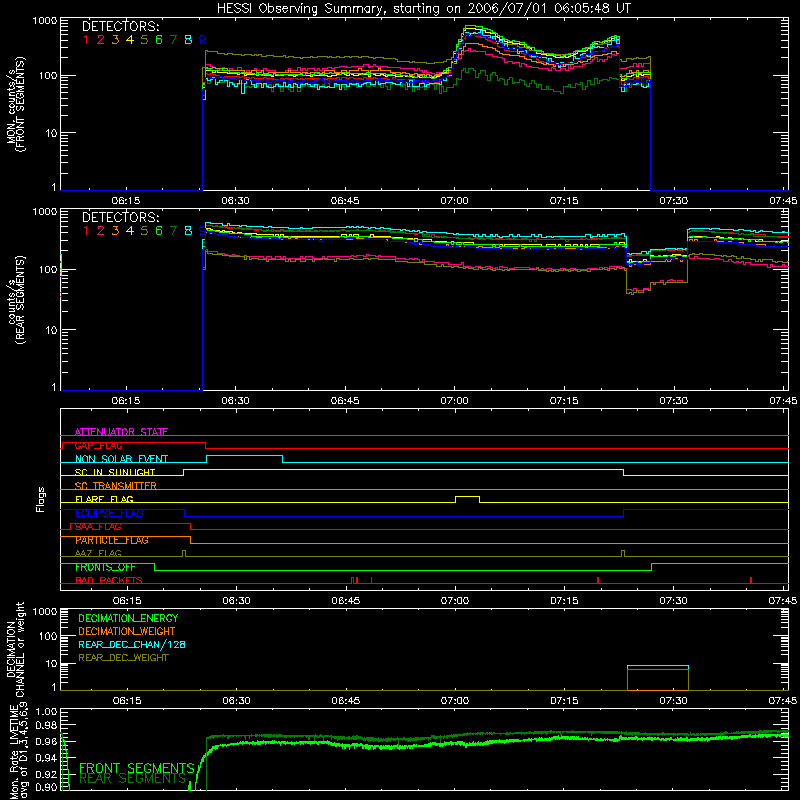Click DETECTORS: label in rear segments panel
This screenshot has width=800, height=800.
tap(120, 217)
